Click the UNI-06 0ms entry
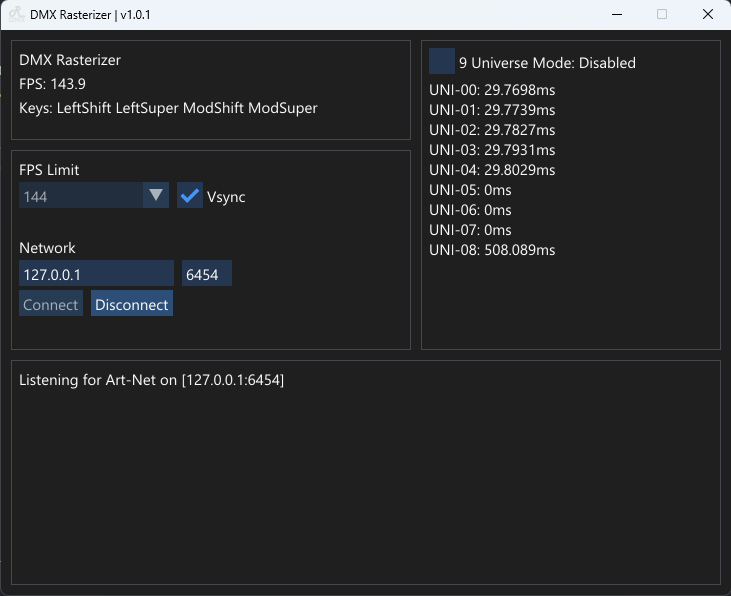The height and width of the screenshot is (596, 731). click(470, 210)
